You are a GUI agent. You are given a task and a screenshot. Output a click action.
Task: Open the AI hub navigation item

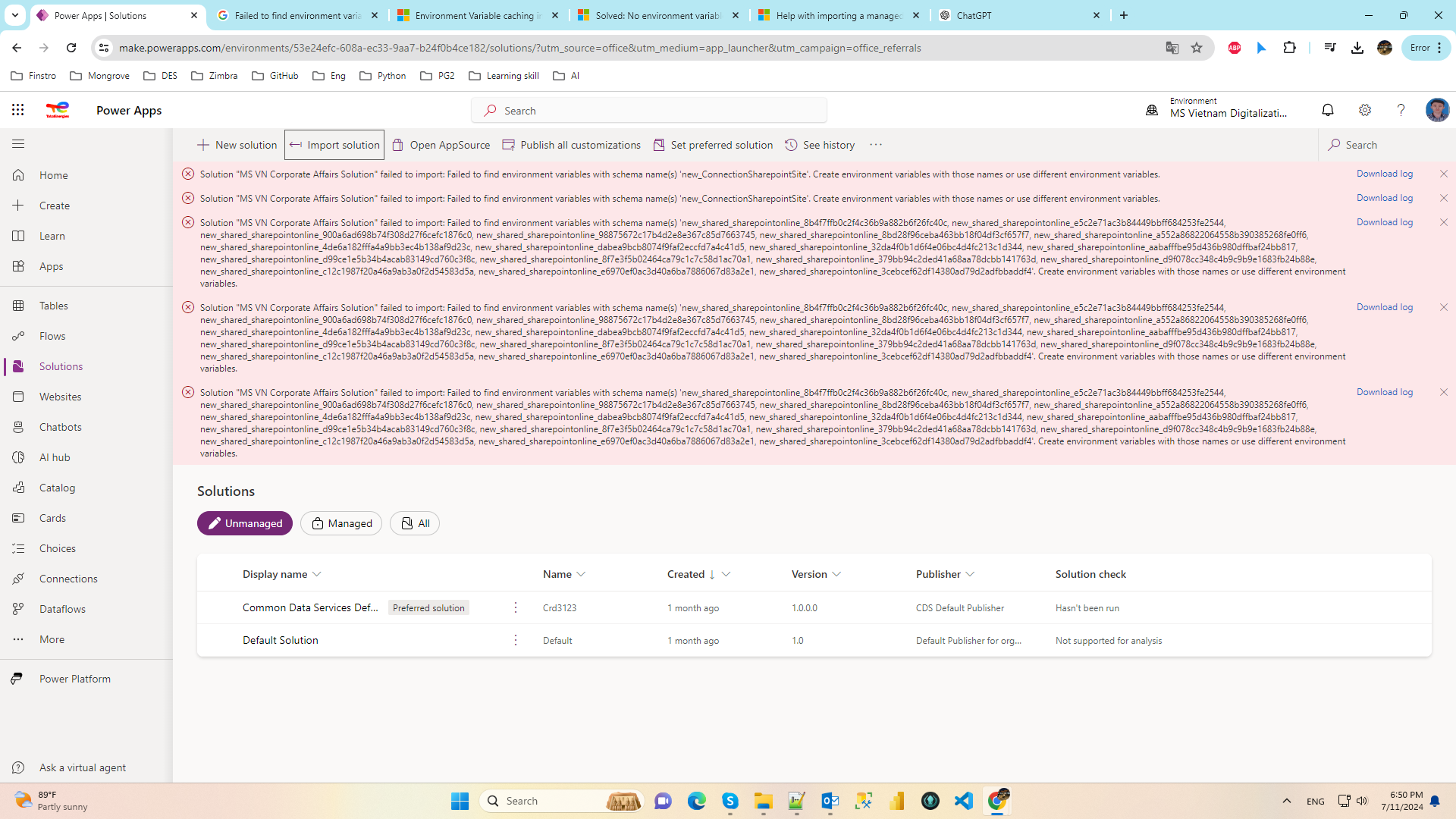[86, 457]
